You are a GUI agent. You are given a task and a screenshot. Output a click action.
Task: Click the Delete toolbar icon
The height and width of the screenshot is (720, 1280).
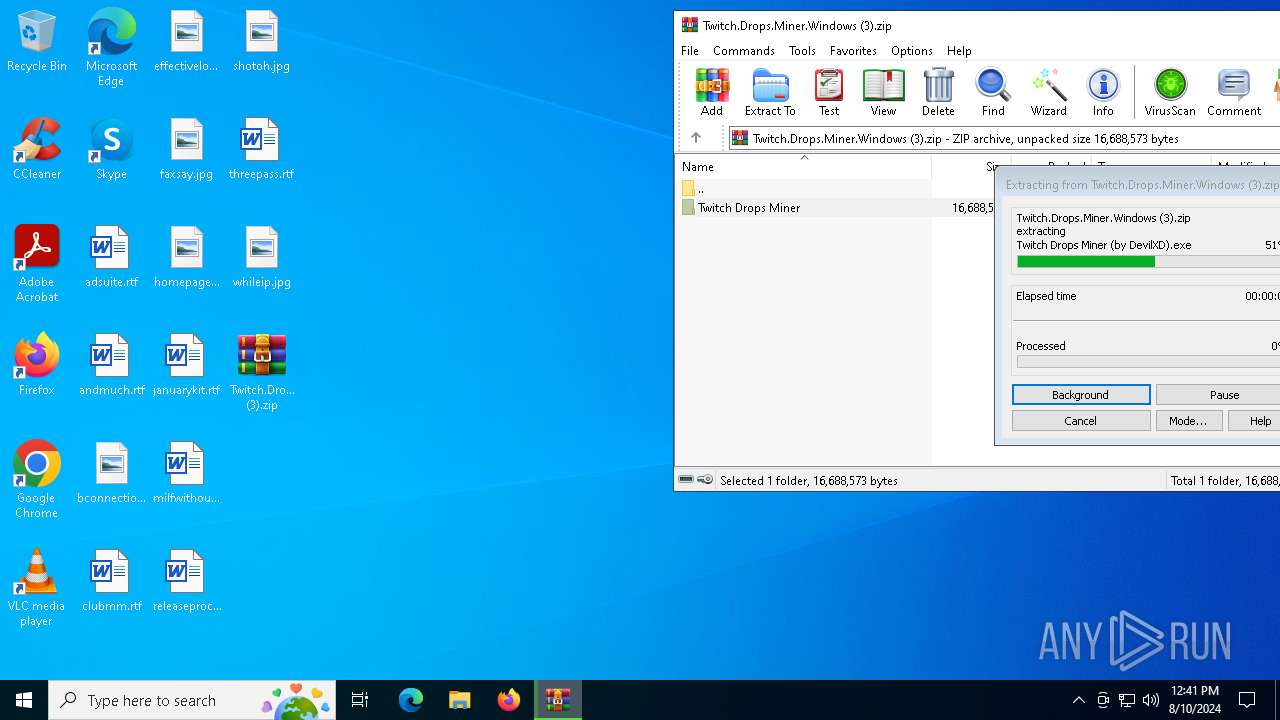[x=938, y=92]
